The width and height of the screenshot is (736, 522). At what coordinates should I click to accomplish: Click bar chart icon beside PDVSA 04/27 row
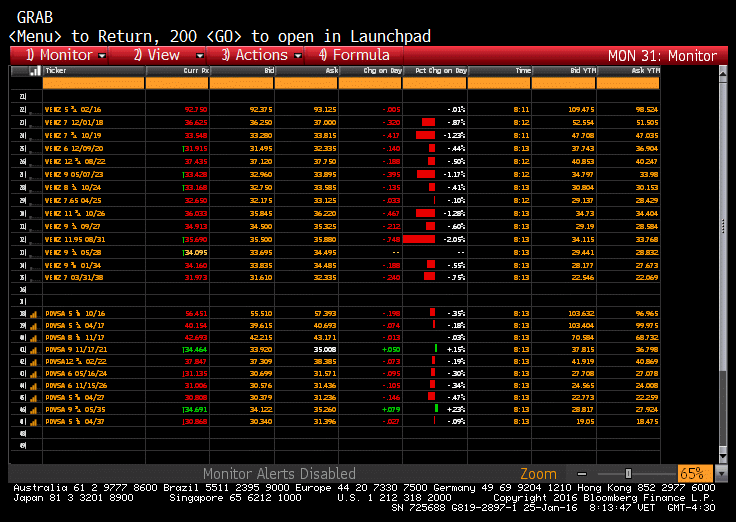(x=34, y=398)
